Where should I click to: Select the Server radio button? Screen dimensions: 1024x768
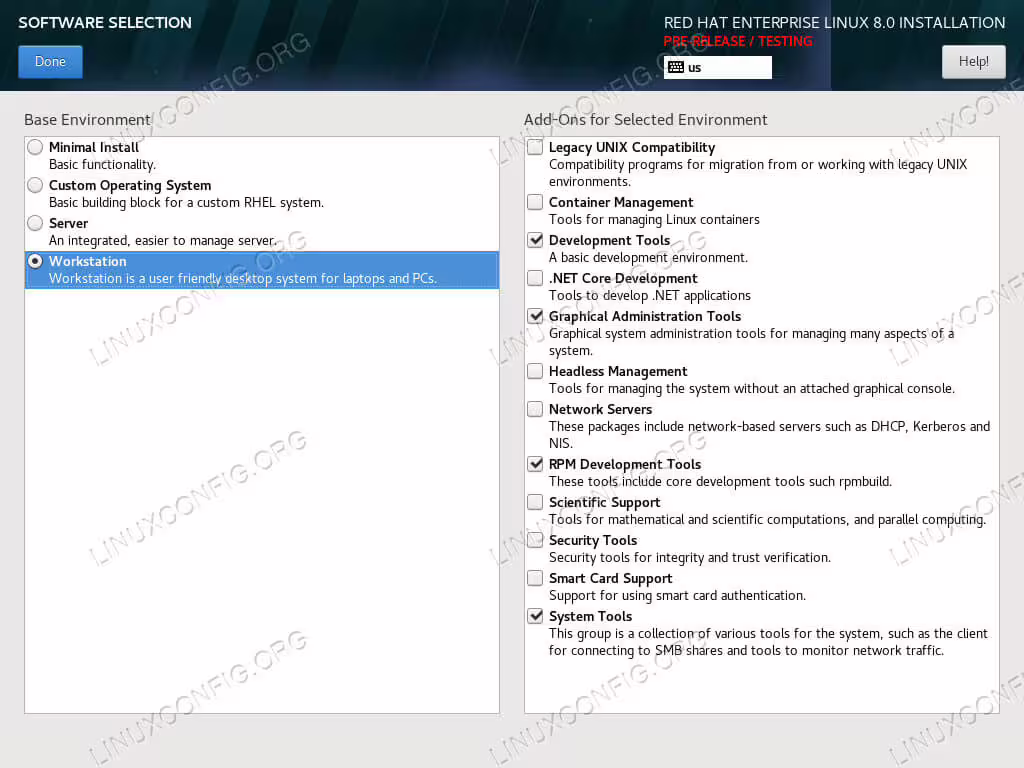tap(35, 223)
